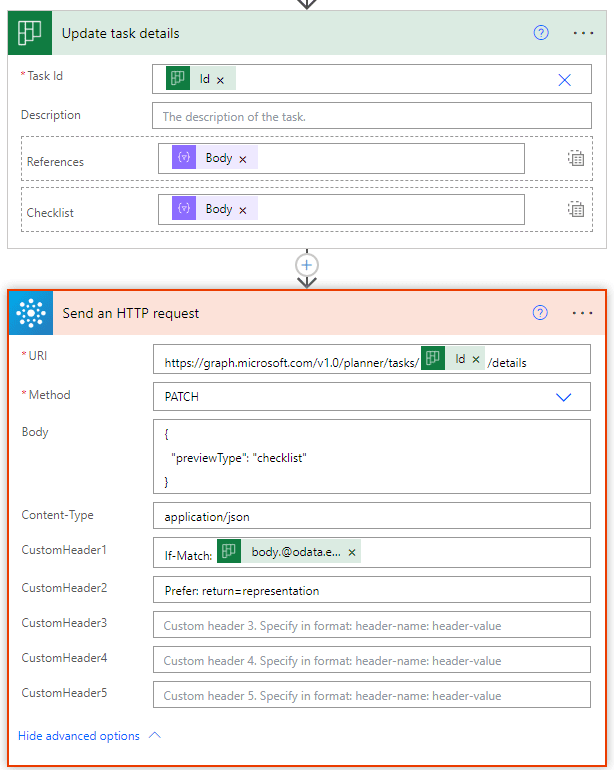Viewport: 614px width, 770px height.
Task: Switch Checklist to array input mode
Action: (576, 209)
